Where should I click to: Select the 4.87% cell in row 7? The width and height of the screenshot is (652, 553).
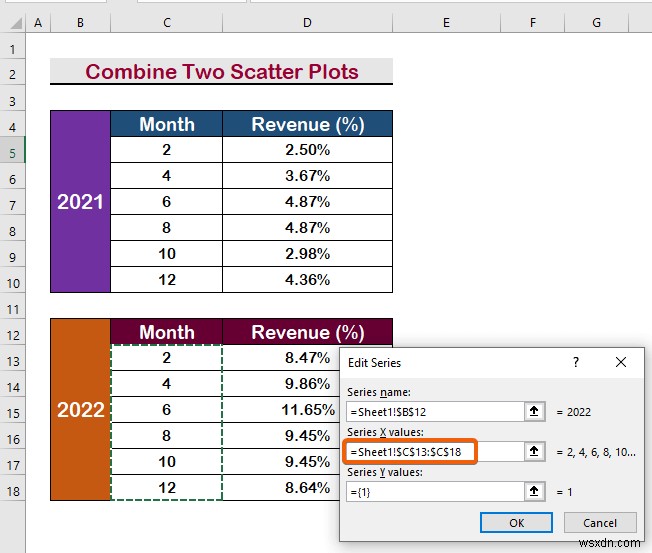coord(307,202)
